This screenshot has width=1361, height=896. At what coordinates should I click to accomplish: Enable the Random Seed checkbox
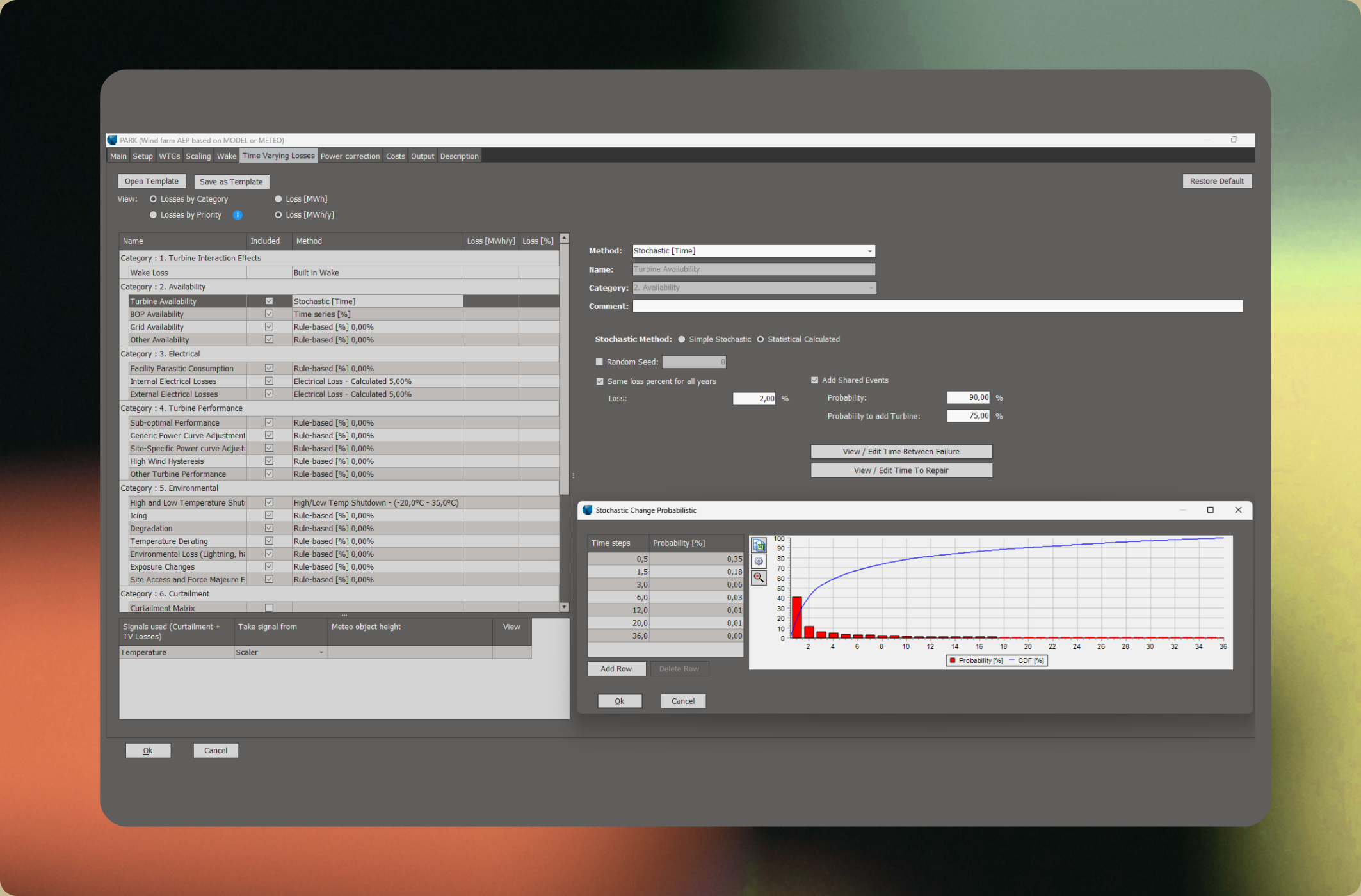click(x=600, y=362)
